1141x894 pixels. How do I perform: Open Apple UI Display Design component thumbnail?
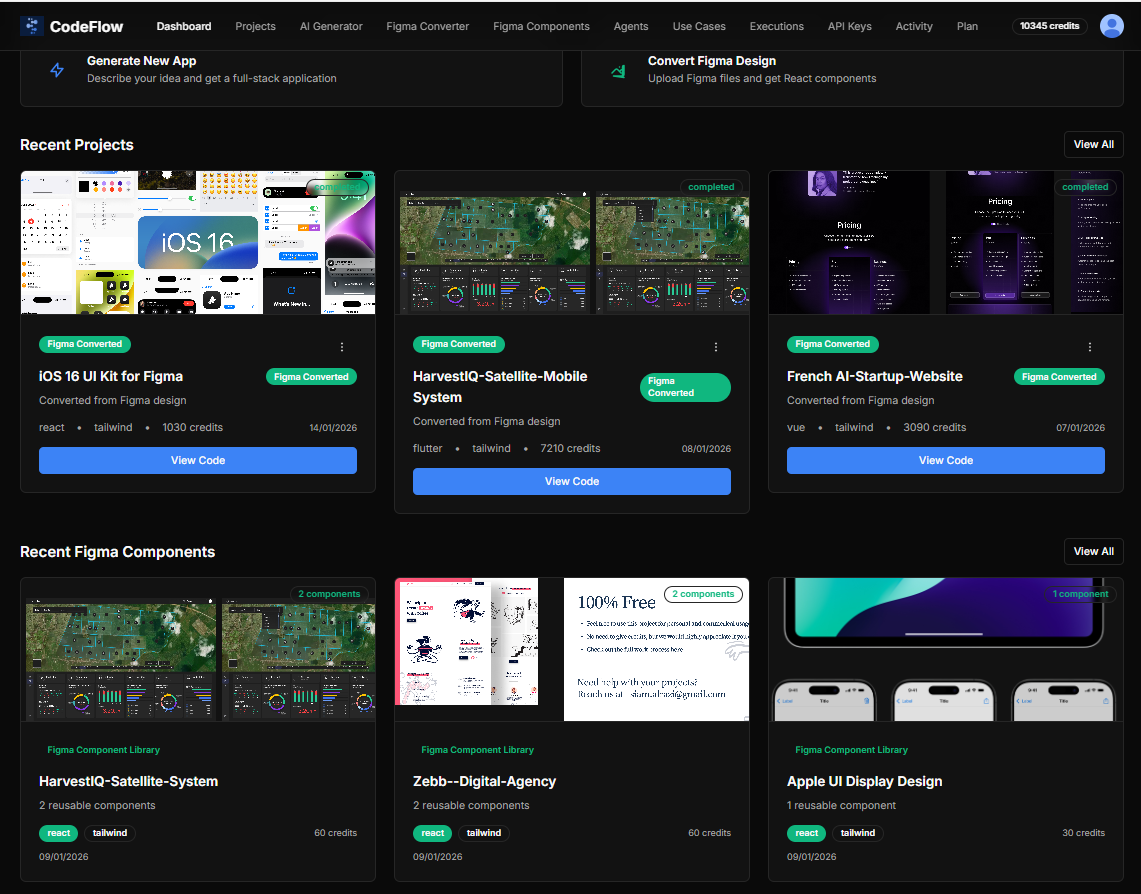[946, 650]
